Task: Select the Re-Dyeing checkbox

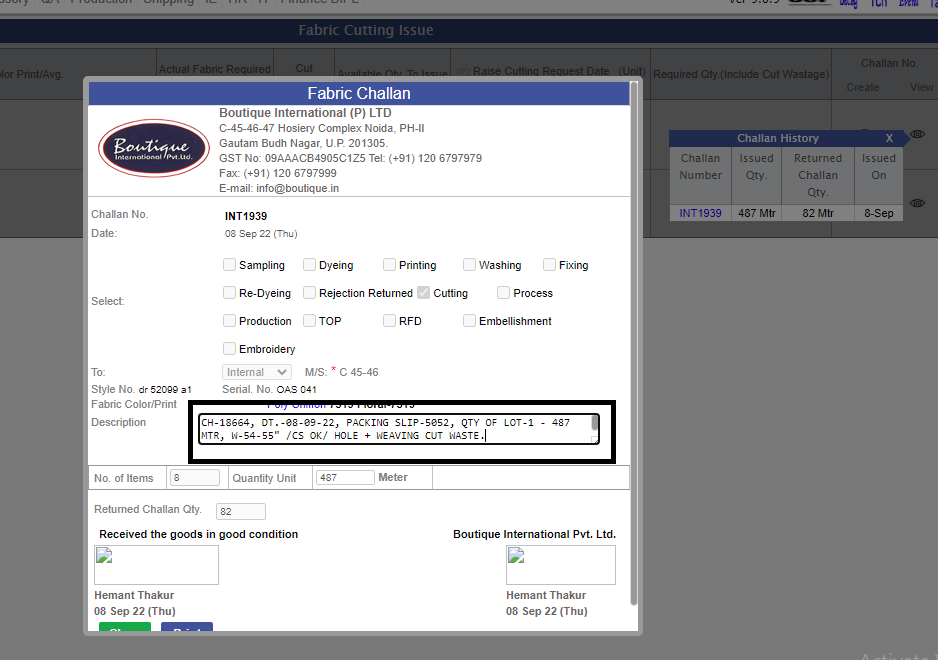Action: pyautogui.click(x=229, y=293)
